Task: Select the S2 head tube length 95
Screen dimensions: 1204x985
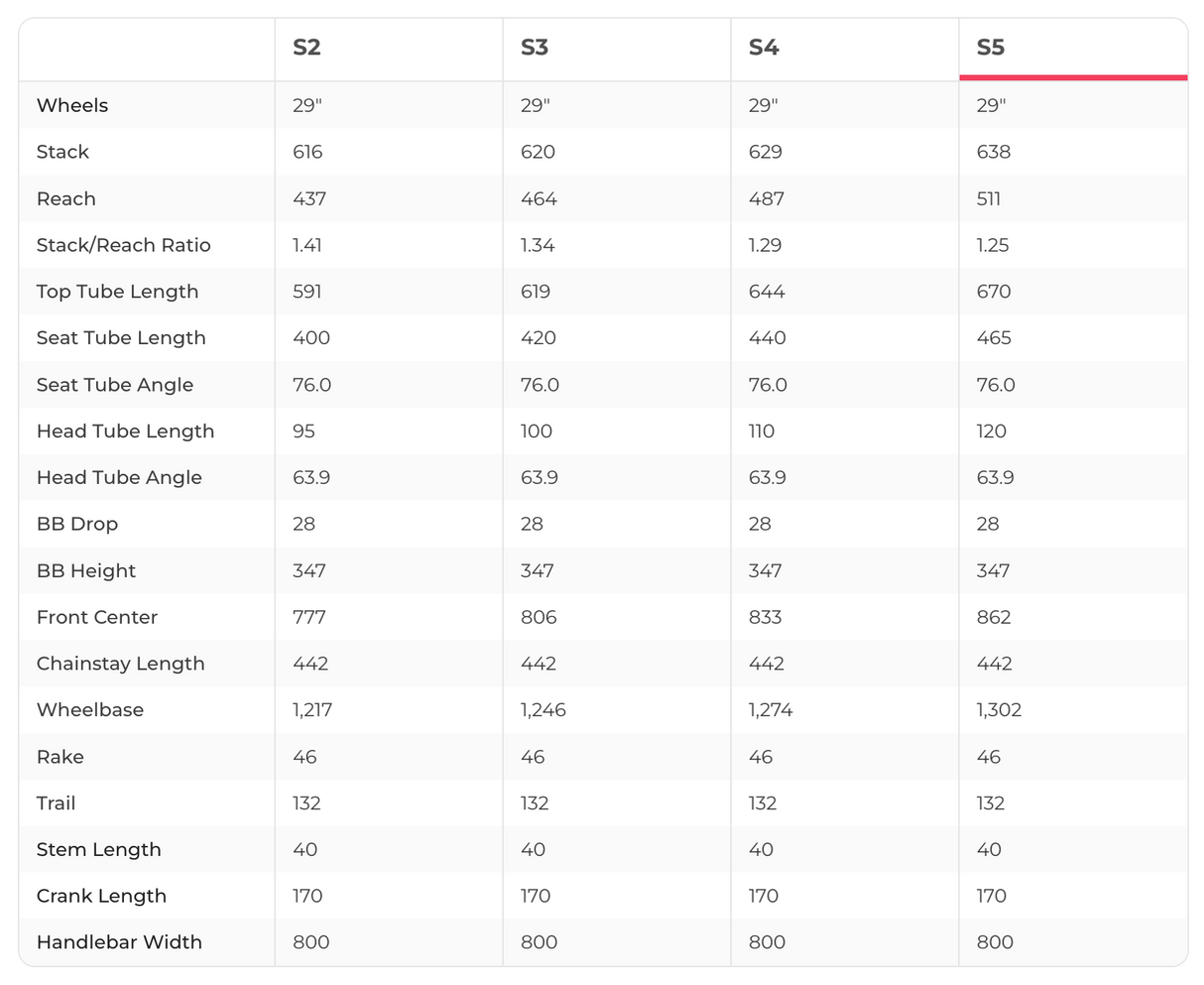Action: point(303,431)
